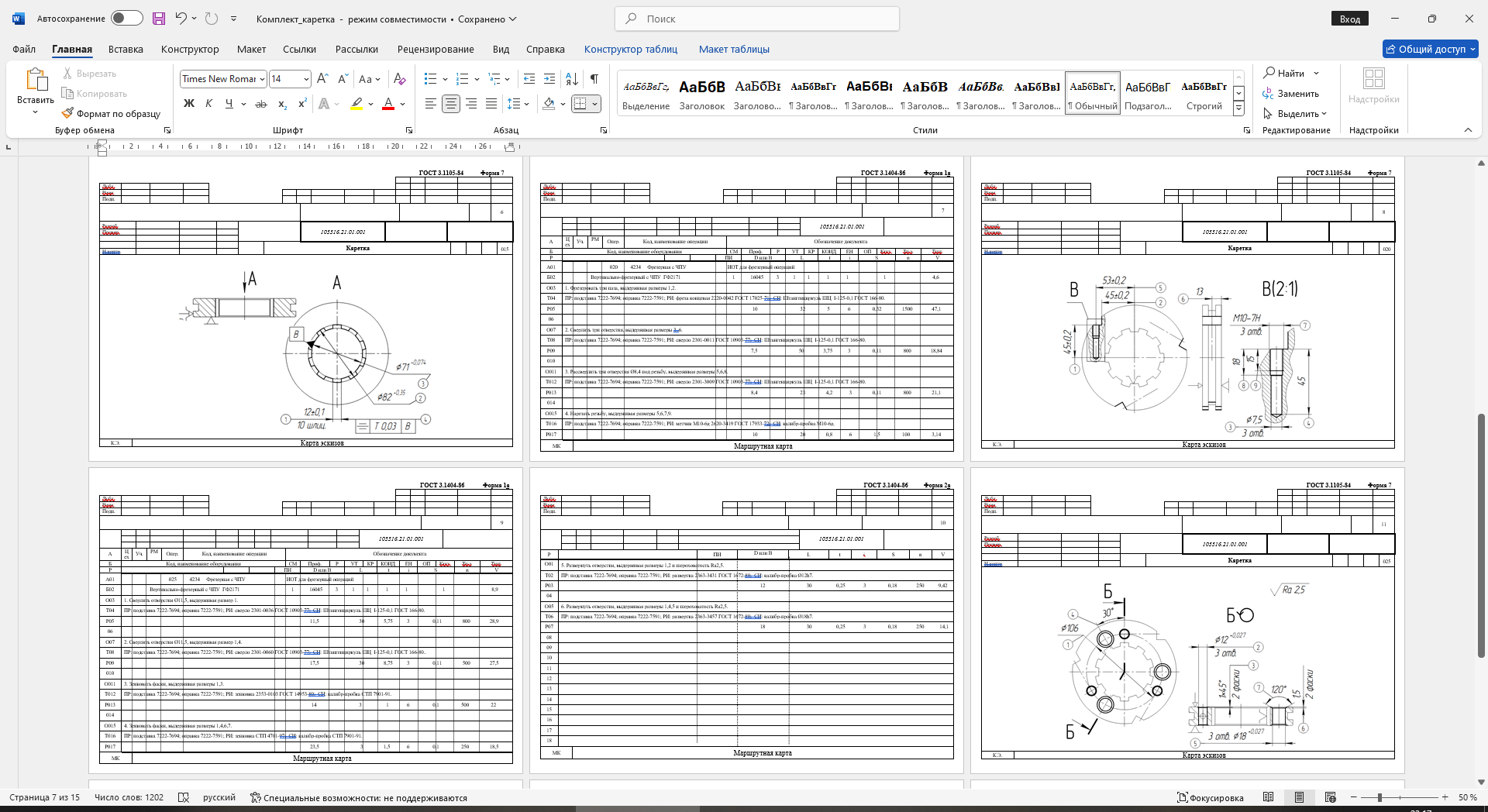Show paragraph marks with pilcrow icon
Viewport: 1488px width, 812px height.
pyautogui.click(x=594, y=78)
